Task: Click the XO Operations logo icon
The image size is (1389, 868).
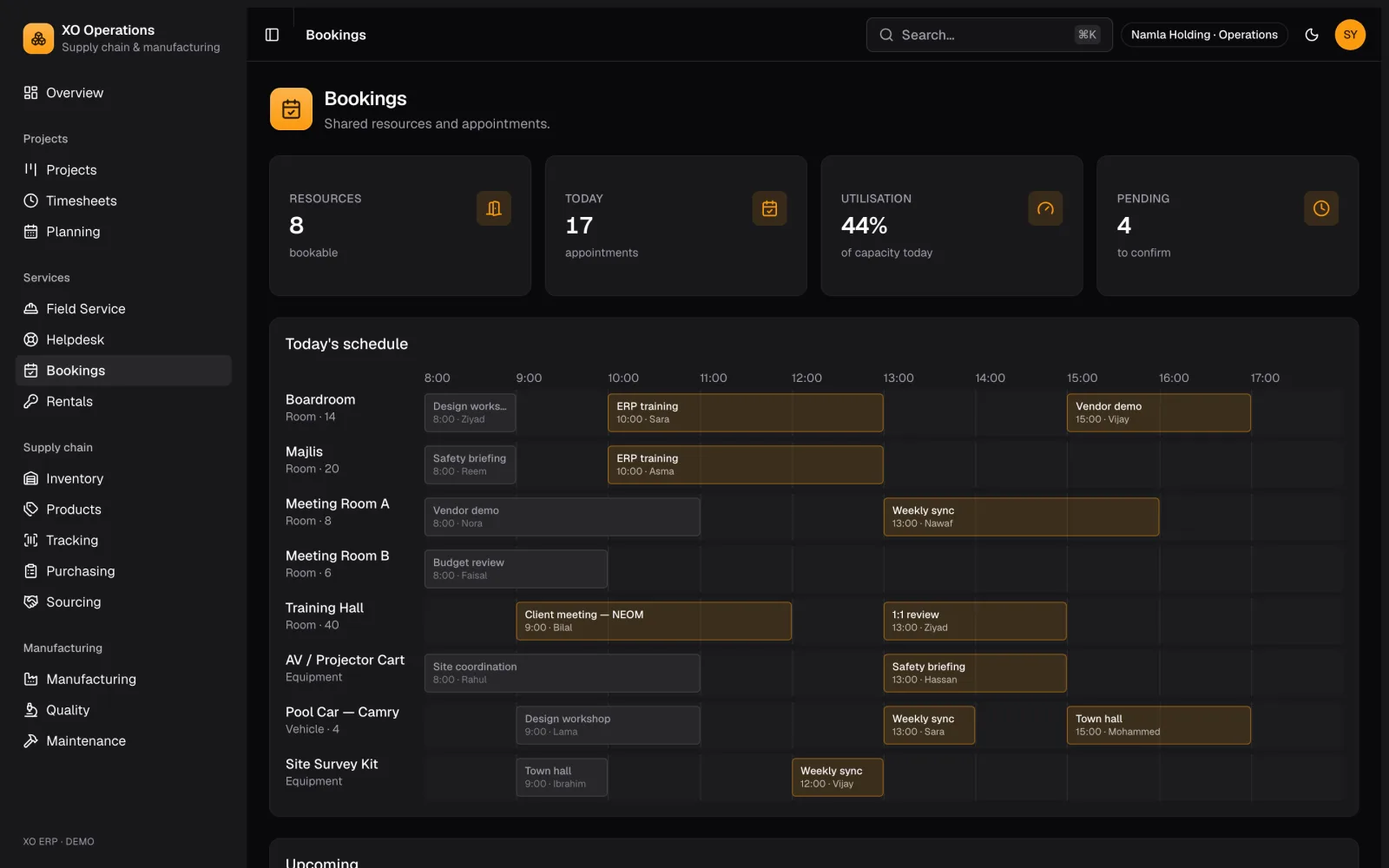Action: click(38, 38)
